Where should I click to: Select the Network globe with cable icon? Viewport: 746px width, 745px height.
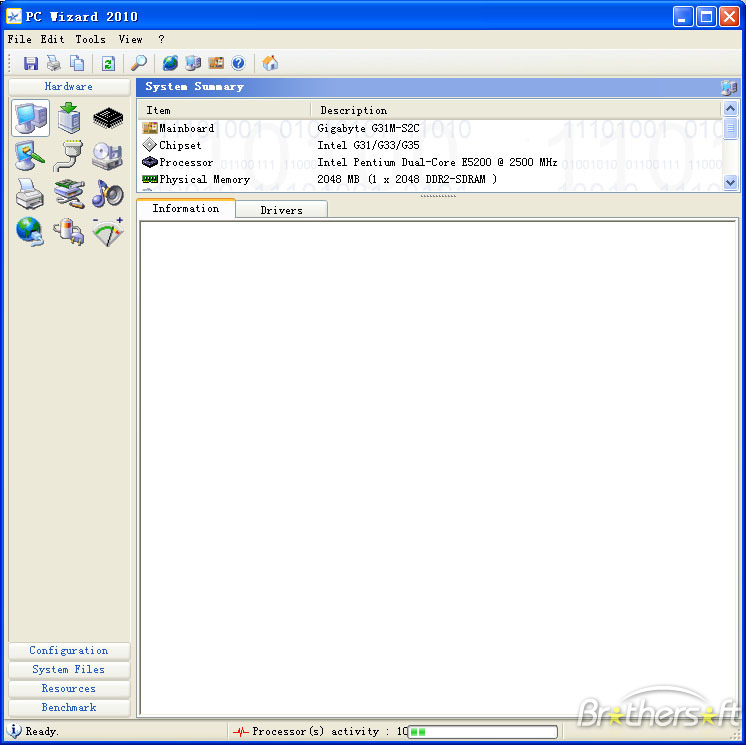click(x=30, y=232)
